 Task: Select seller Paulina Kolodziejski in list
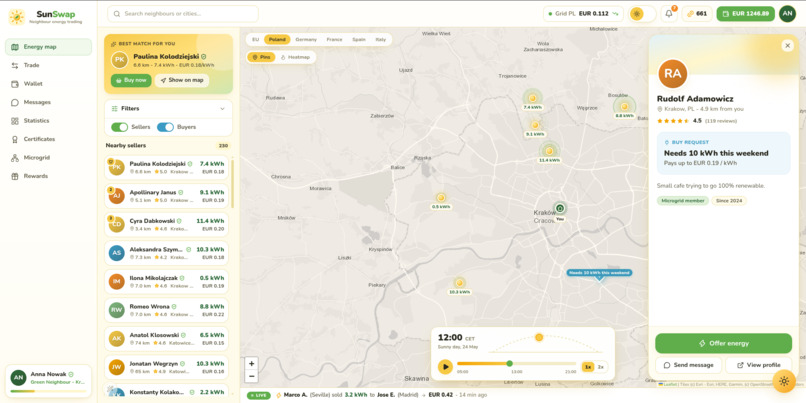coord(167,168)
